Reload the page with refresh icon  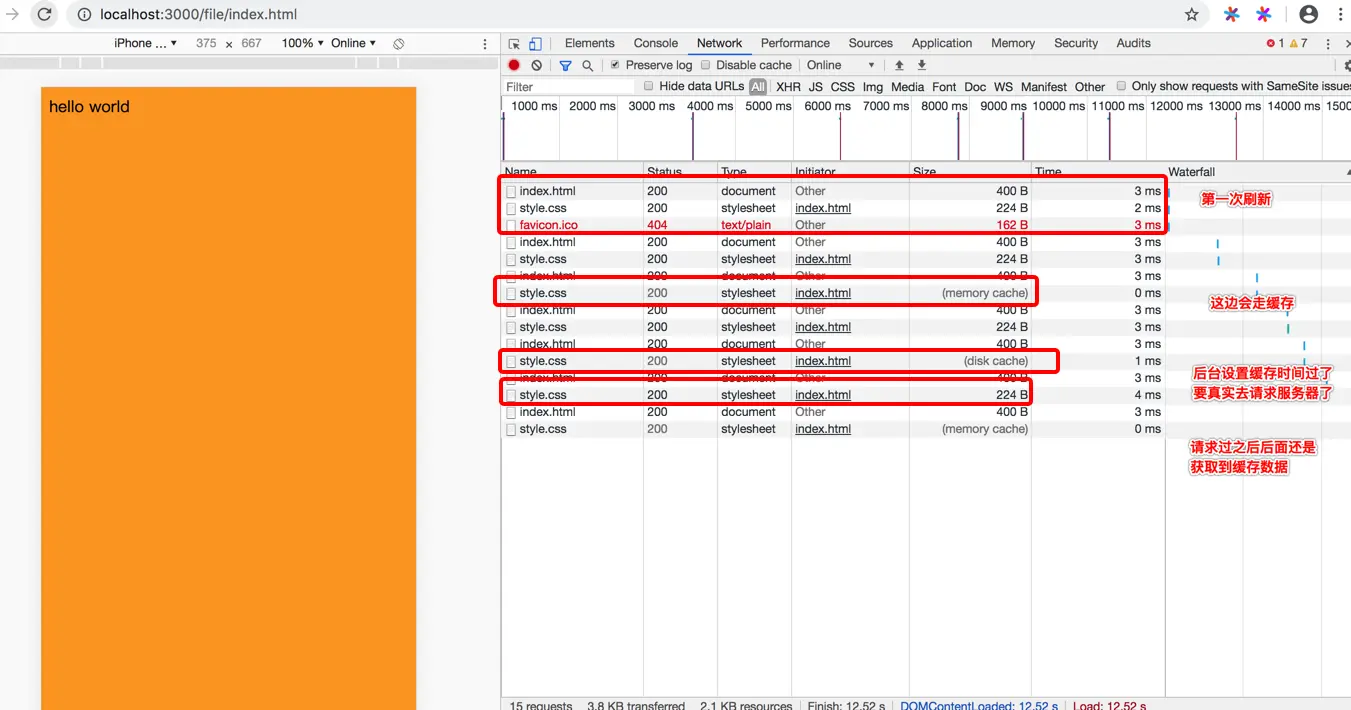[45, 15]
